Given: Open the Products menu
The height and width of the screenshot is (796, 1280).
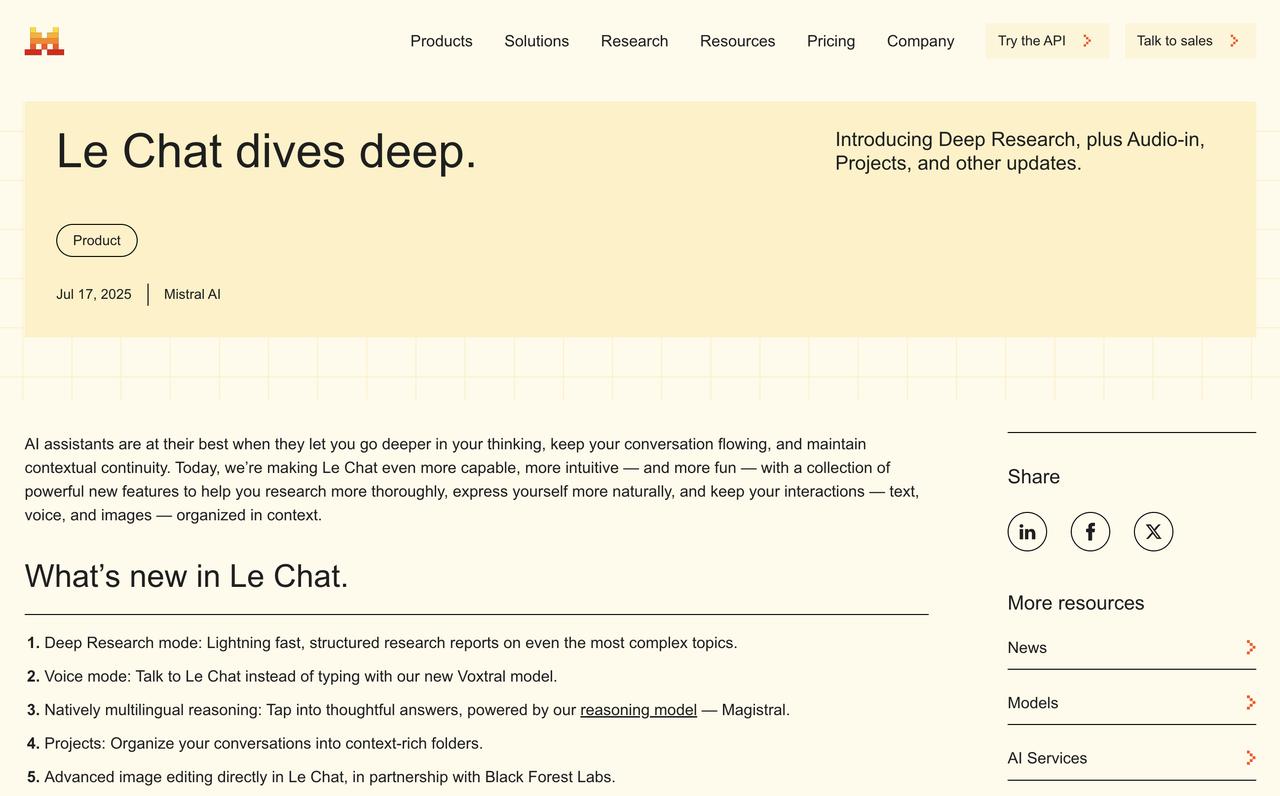Looking at the screenshot, I should (x=441, y=41).
